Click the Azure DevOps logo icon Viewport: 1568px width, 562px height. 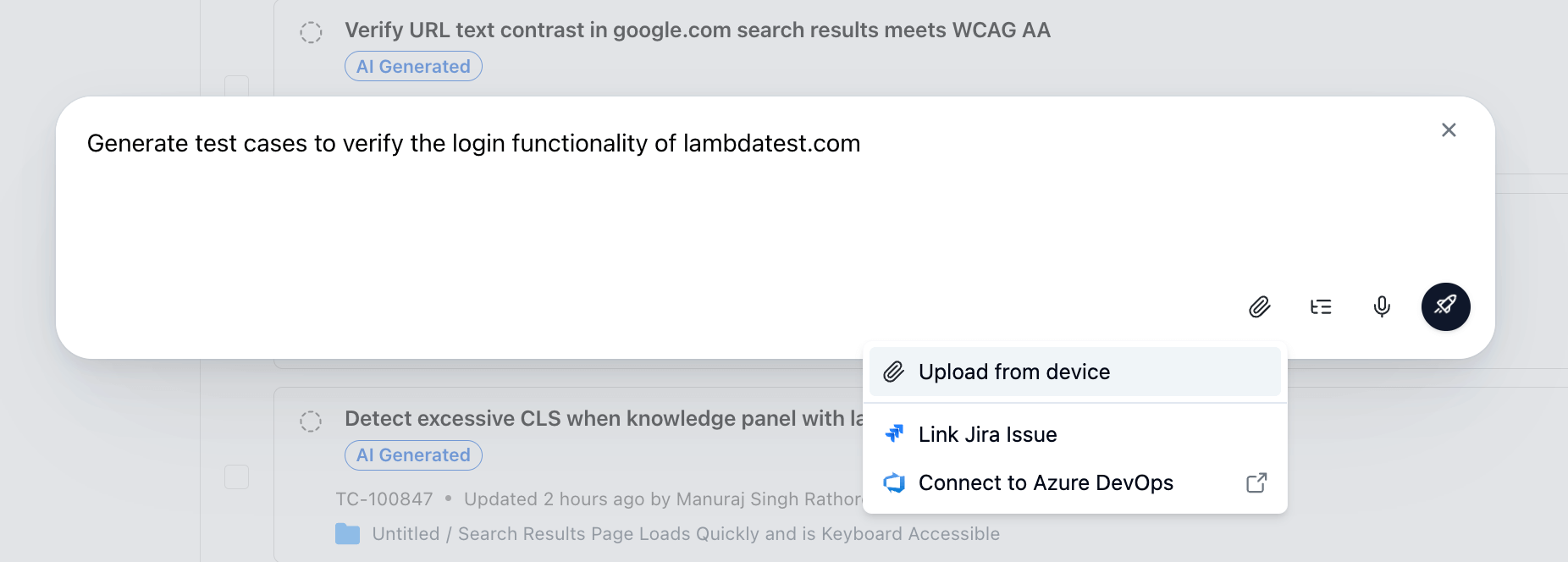click(894, 482)
